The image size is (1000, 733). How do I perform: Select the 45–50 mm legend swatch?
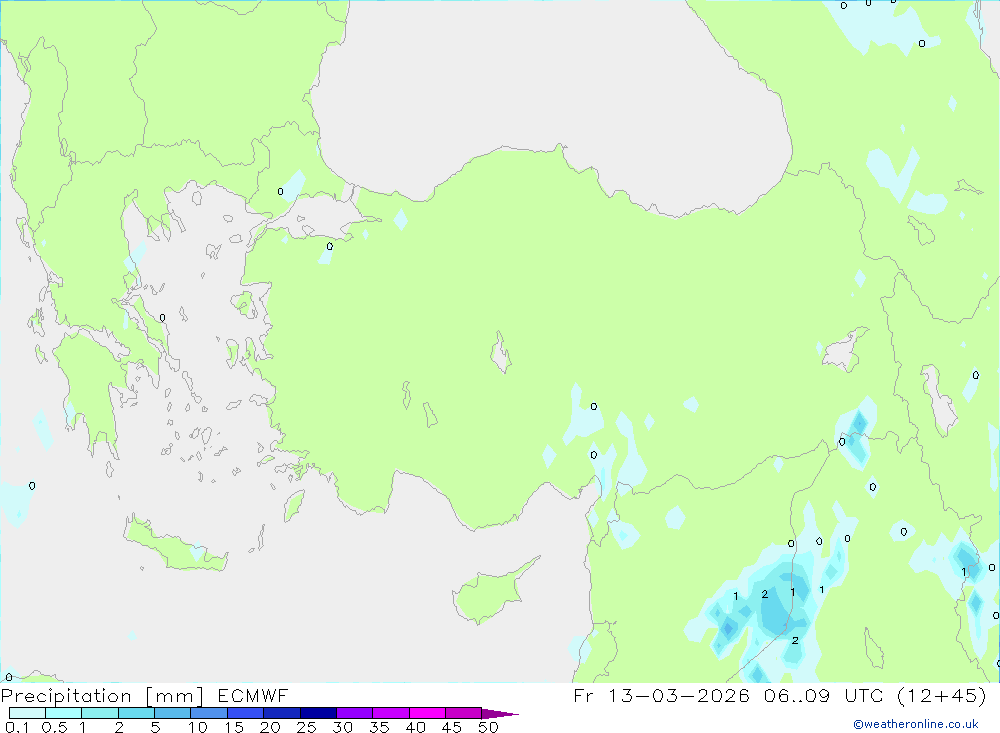(x=464, y=713)
